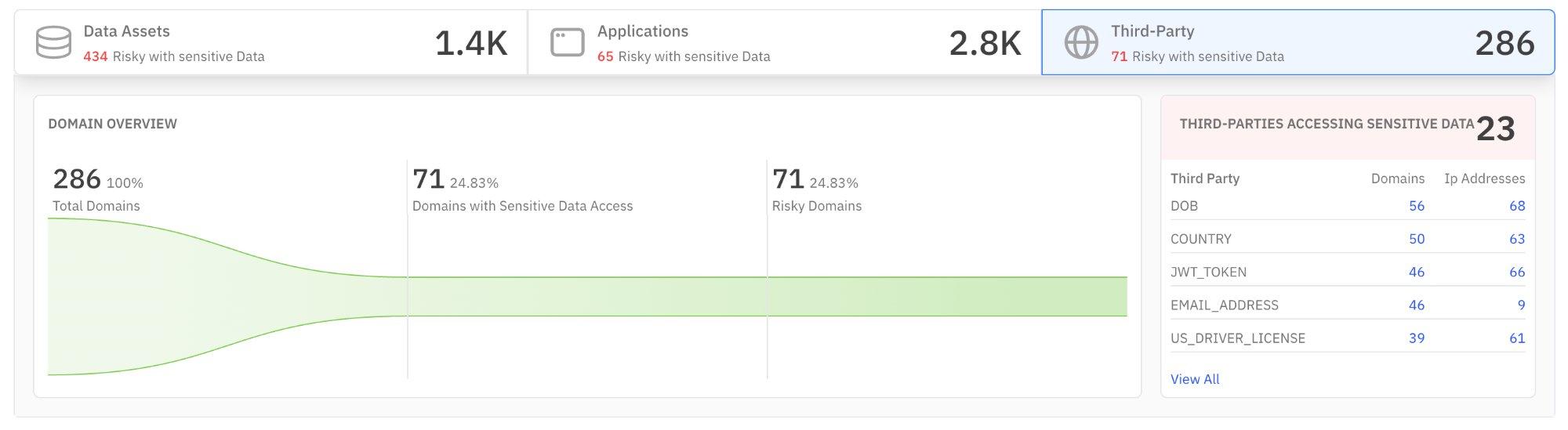
Task: Click DOB domains count 56
Action: coord(1416,206)
